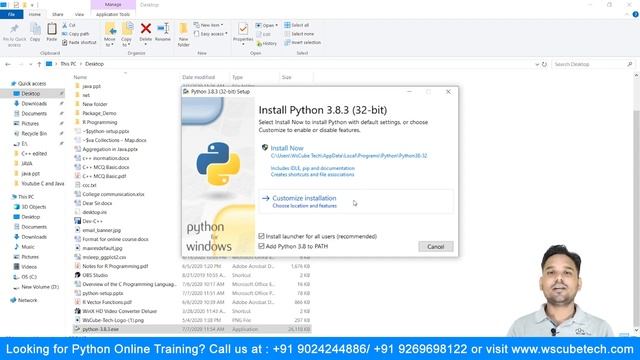Create a New folder via ribbon icon
Image resolution: width=640 pixels, height=360 pixels.
[183, 29]
